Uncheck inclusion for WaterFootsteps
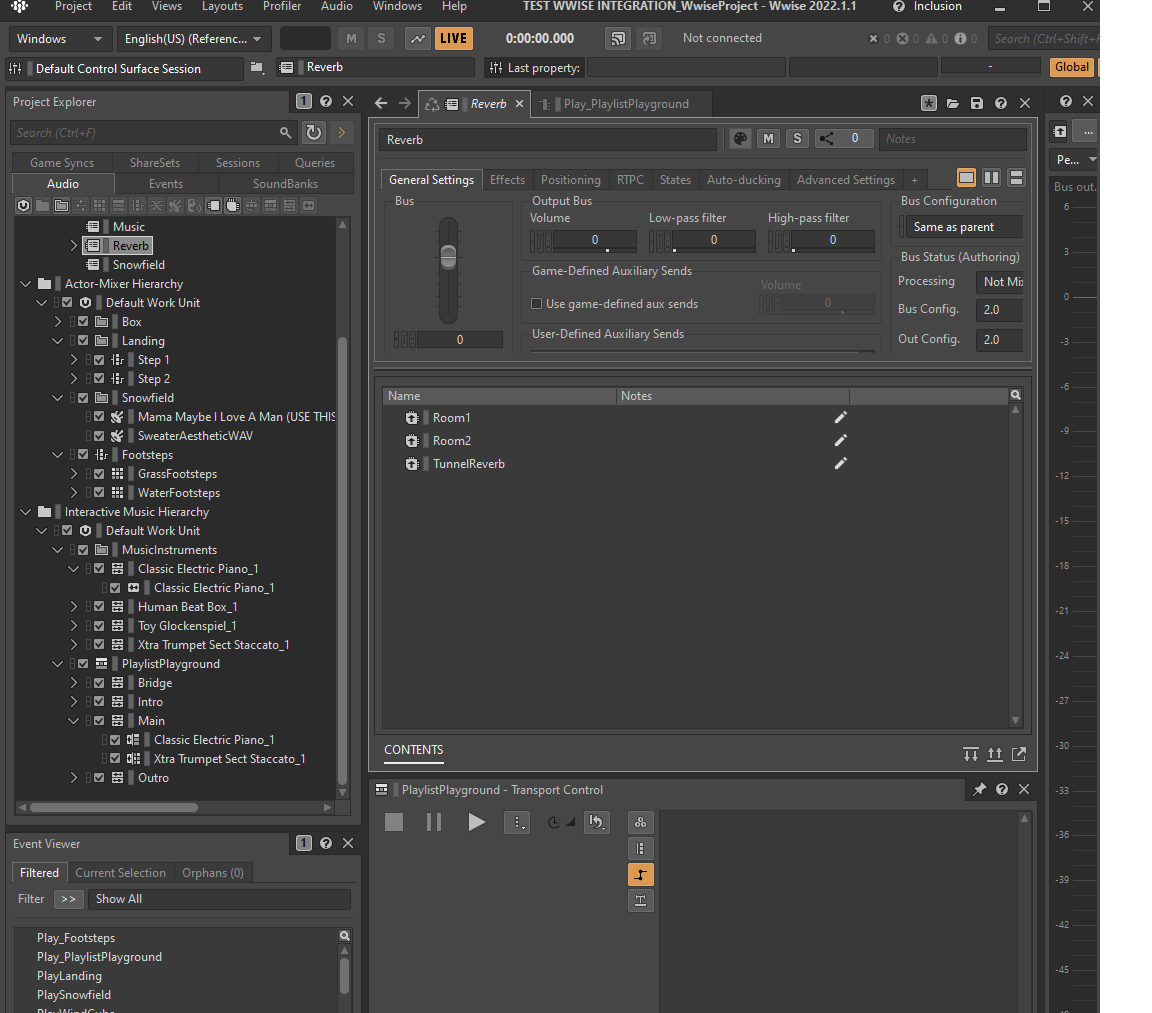This screenshot has height=1013, width=1152. (99, 493)
